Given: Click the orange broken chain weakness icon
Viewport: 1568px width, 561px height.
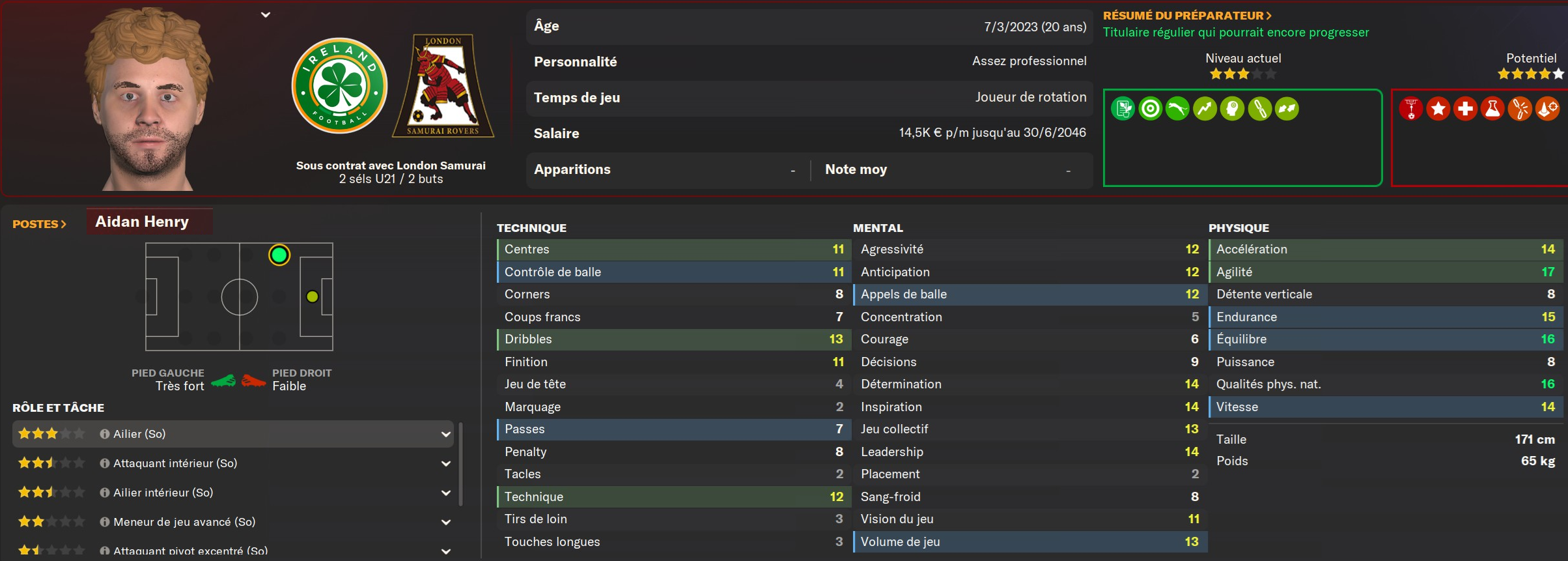Looking at the screenshot, I should pyautogui.click(x=1520, y=109).
